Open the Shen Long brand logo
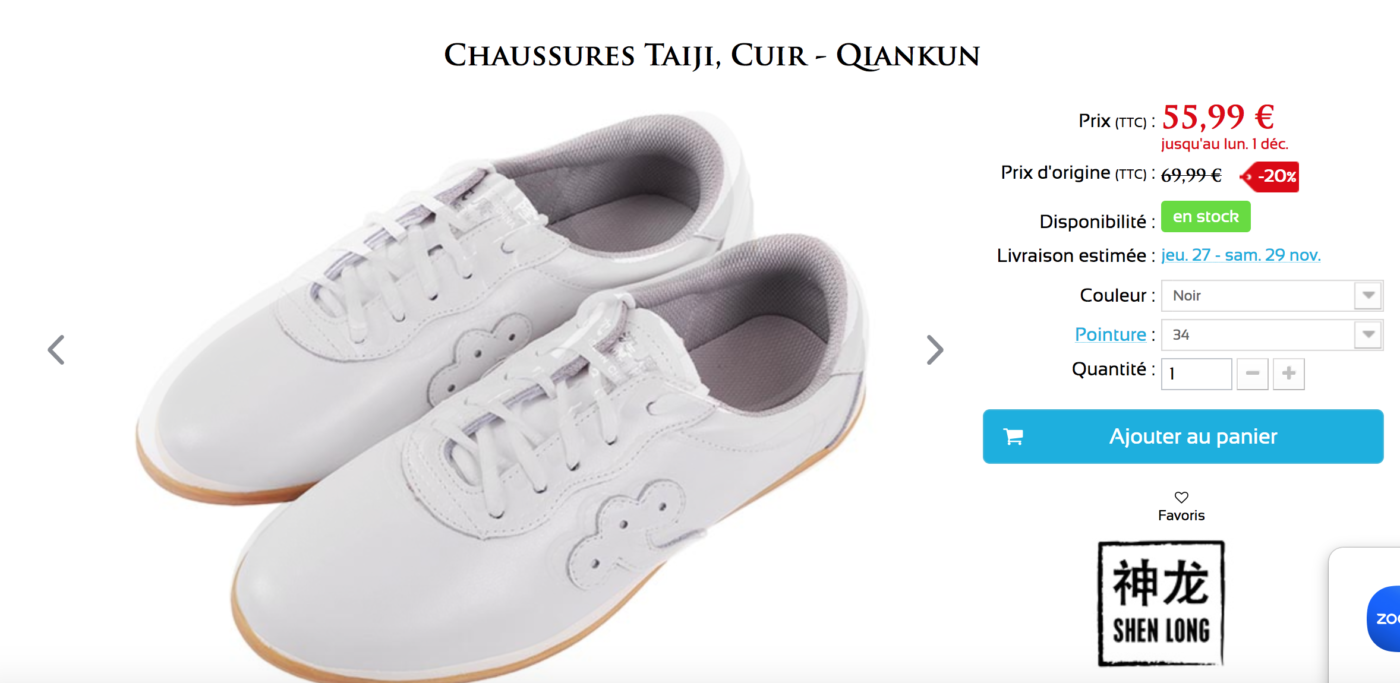This screenshot has width=1400, height=683. [x=1161, y=604]
